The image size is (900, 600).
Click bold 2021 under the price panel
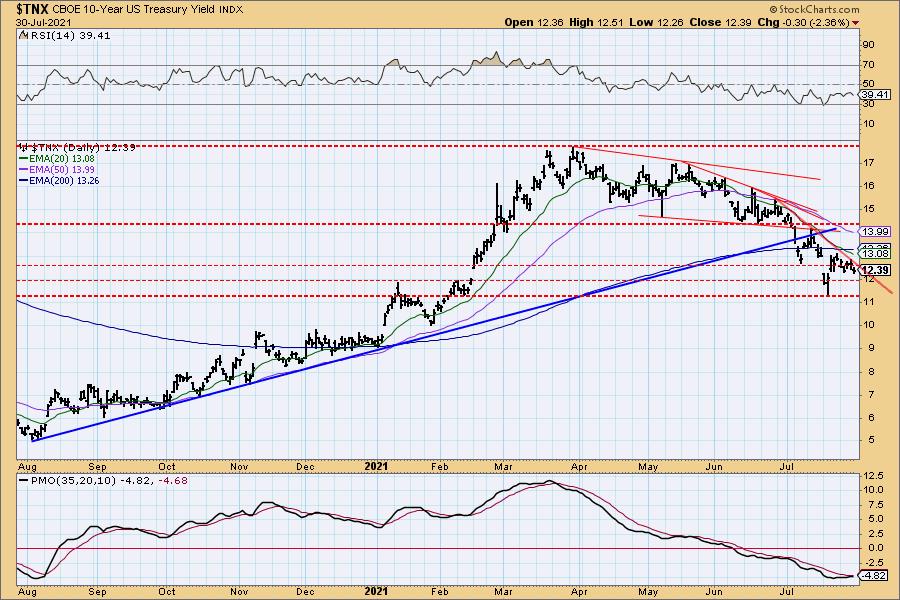[x=377, y=466]
